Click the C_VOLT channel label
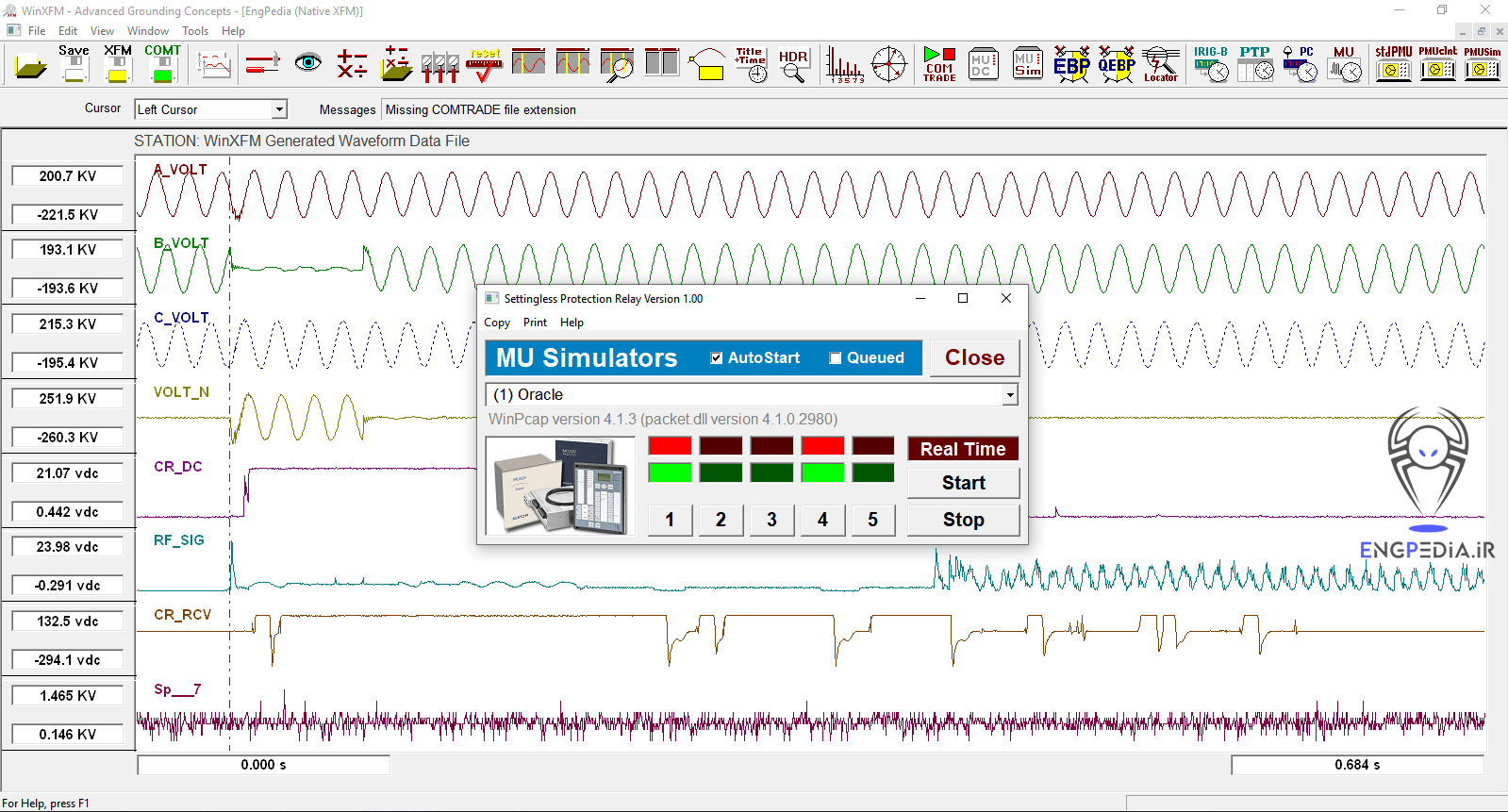The width and height of the screenshot is (1508, 812). [x=181, y=318]
